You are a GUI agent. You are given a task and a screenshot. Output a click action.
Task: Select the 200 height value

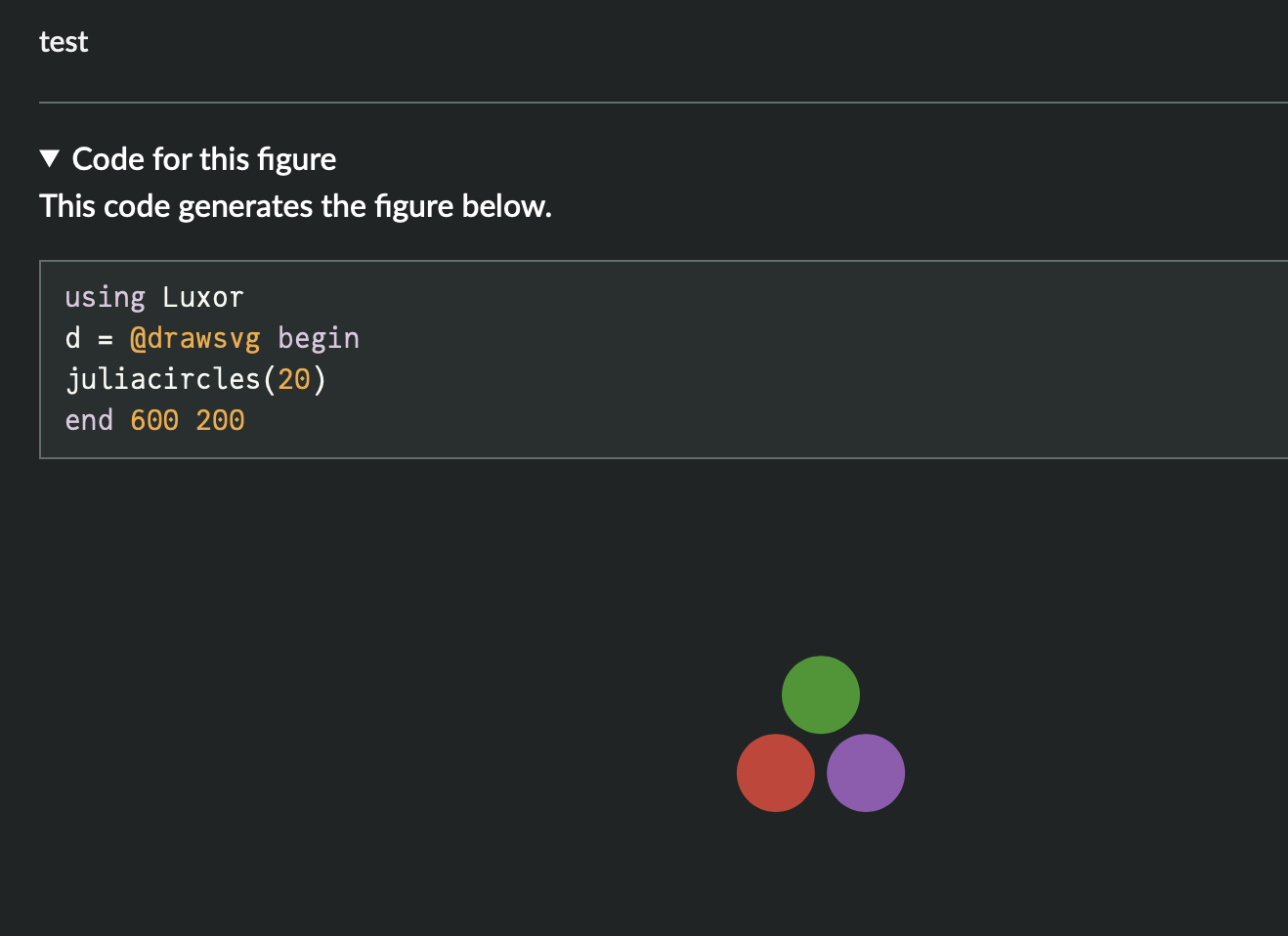tap(221, 419)
